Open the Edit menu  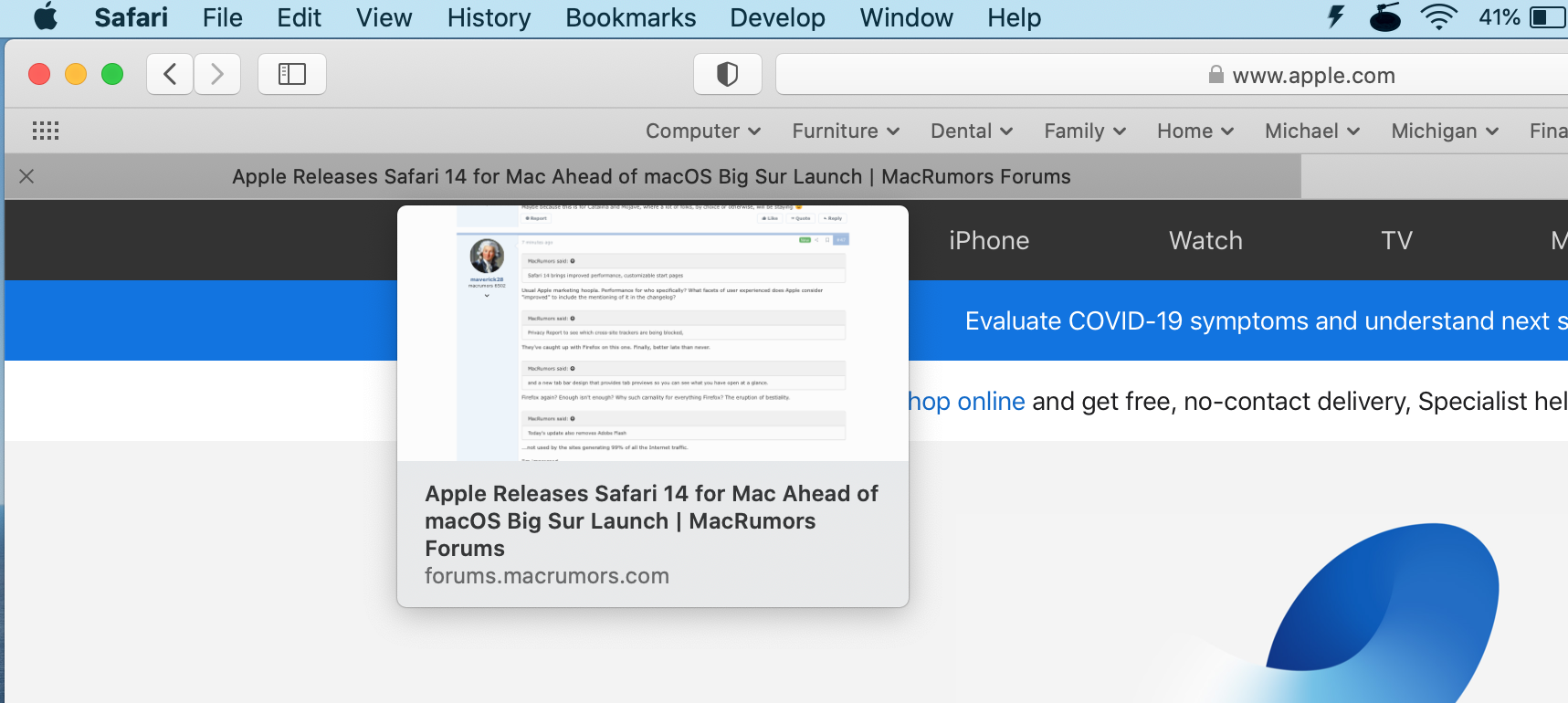tap(300, 17)
